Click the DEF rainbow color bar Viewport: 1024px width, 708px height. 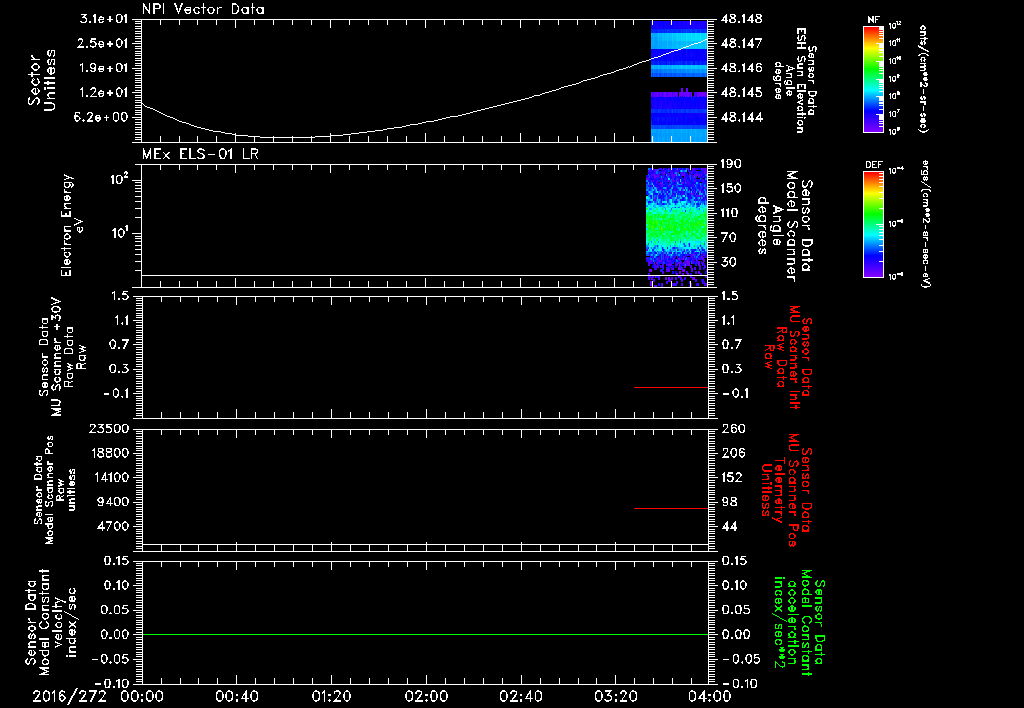874,224
